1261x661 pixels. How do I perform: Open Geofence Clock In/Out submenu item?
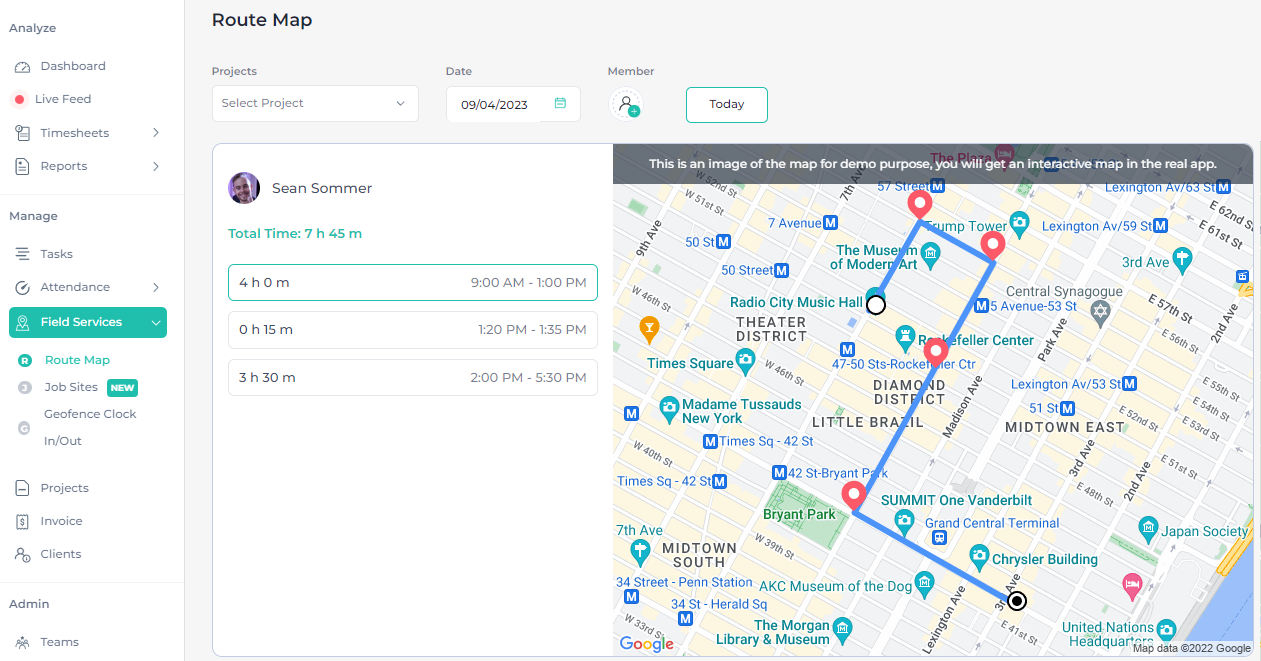(90, 427)
